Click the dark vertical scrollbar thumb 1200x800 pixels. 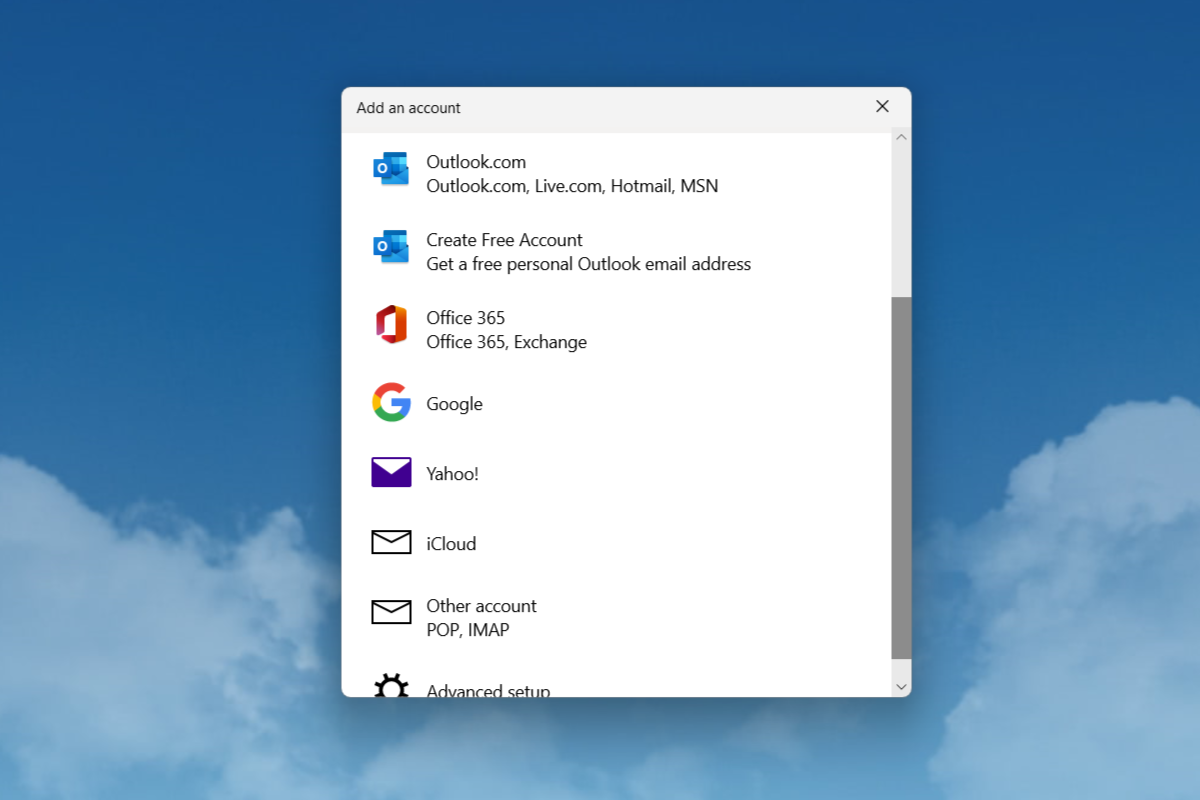point(901,478)
